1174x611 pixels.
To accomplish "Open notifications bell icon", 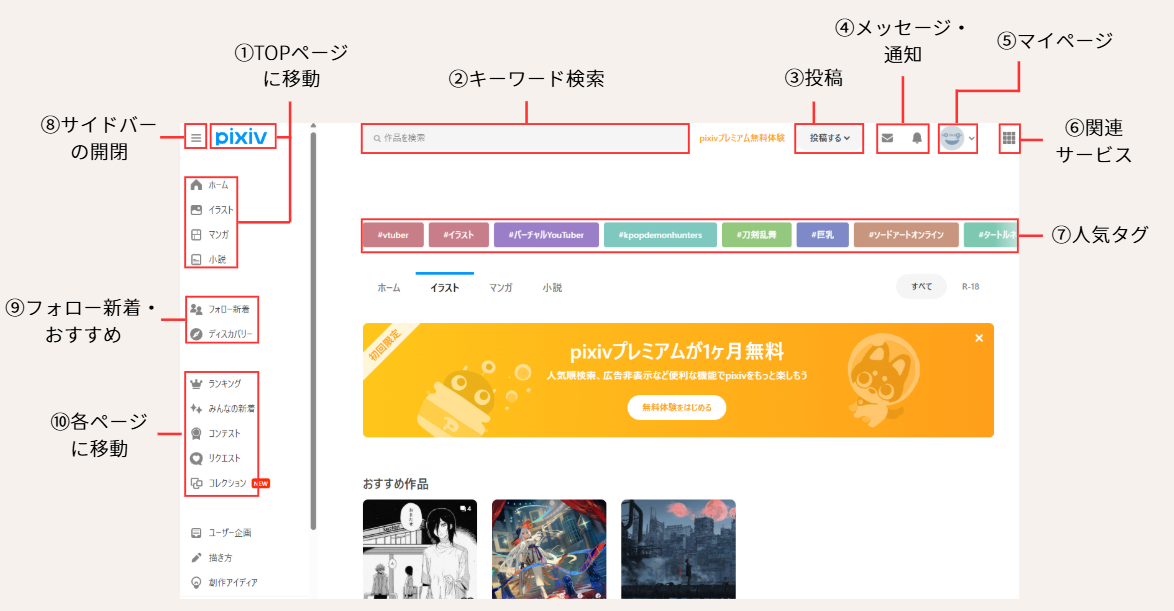I will coord(917,138).
